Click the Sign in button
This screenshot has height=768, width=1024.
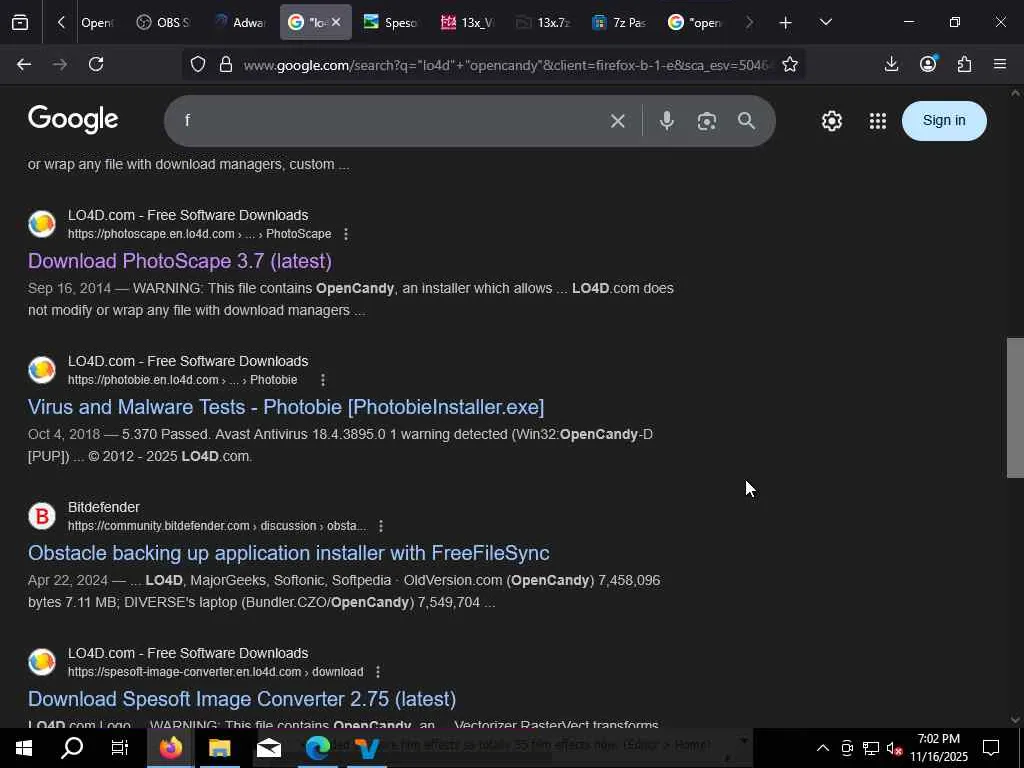(x=944, y=121)
